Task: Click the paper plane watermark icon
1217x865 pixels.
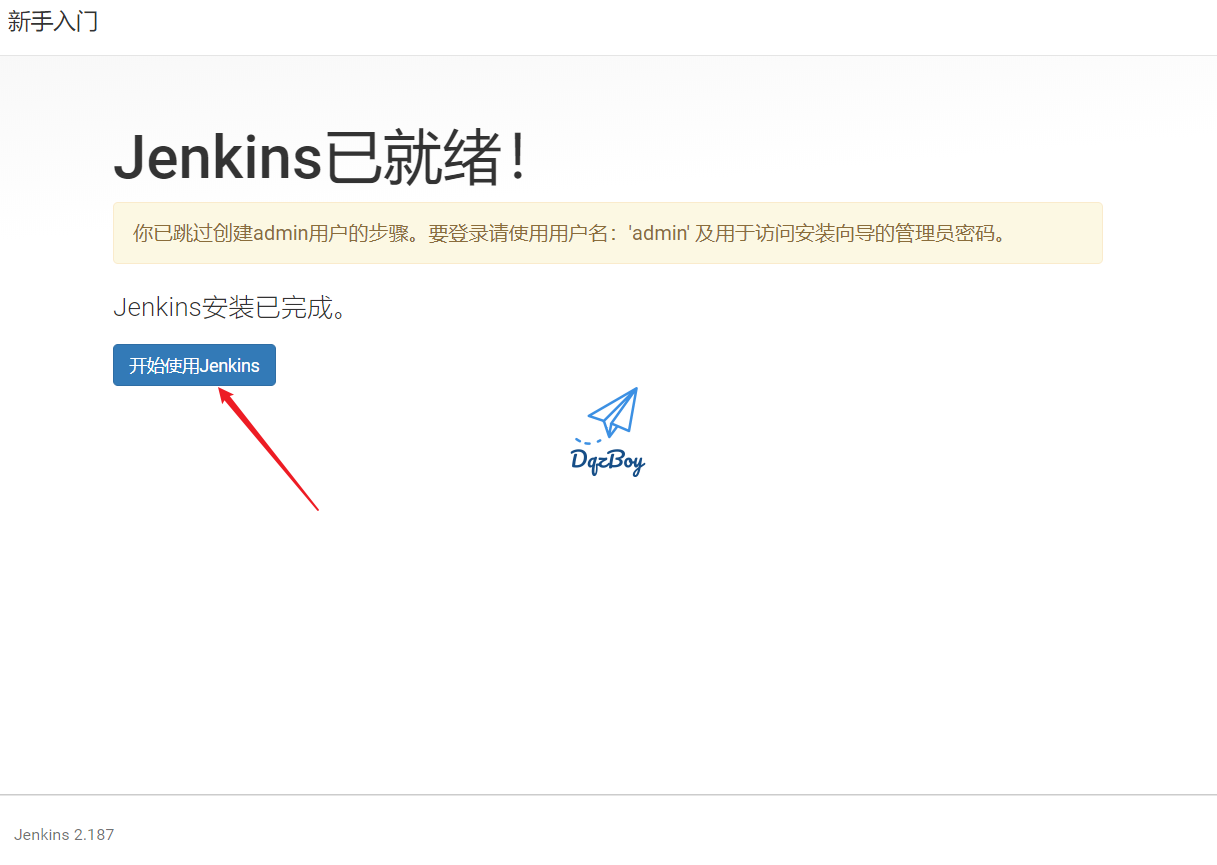Action: tap(613, 412)
